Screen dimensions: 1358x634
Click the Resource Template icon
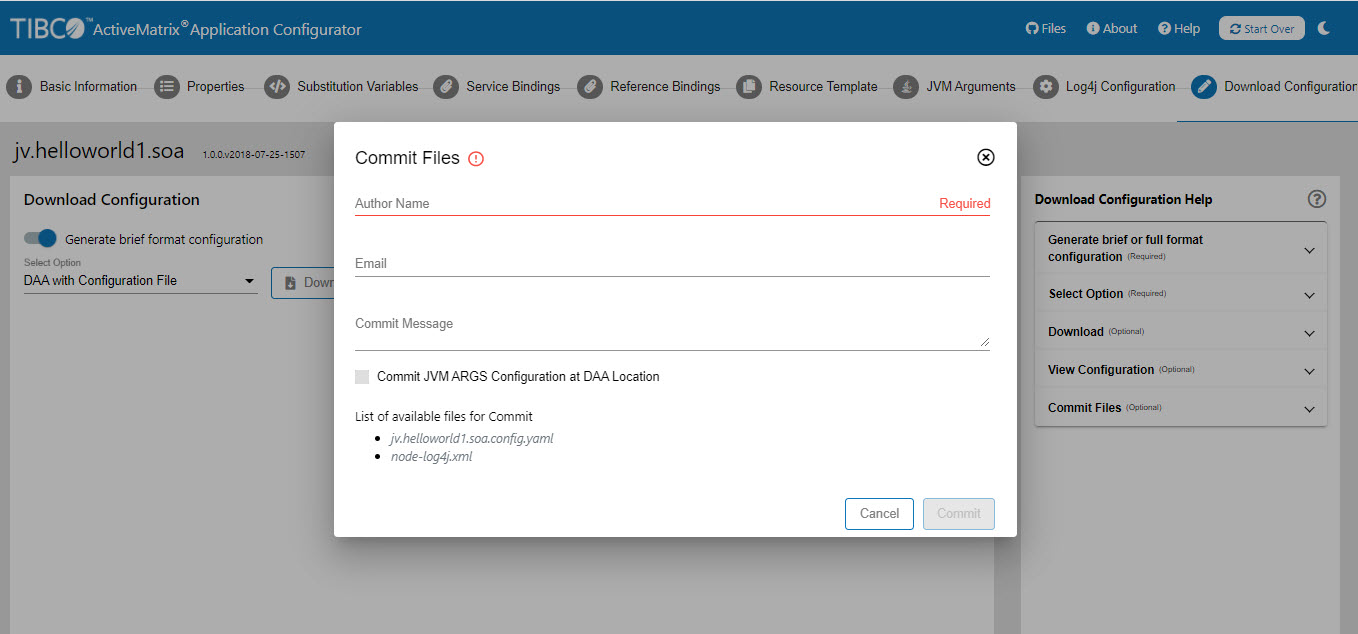748,87
